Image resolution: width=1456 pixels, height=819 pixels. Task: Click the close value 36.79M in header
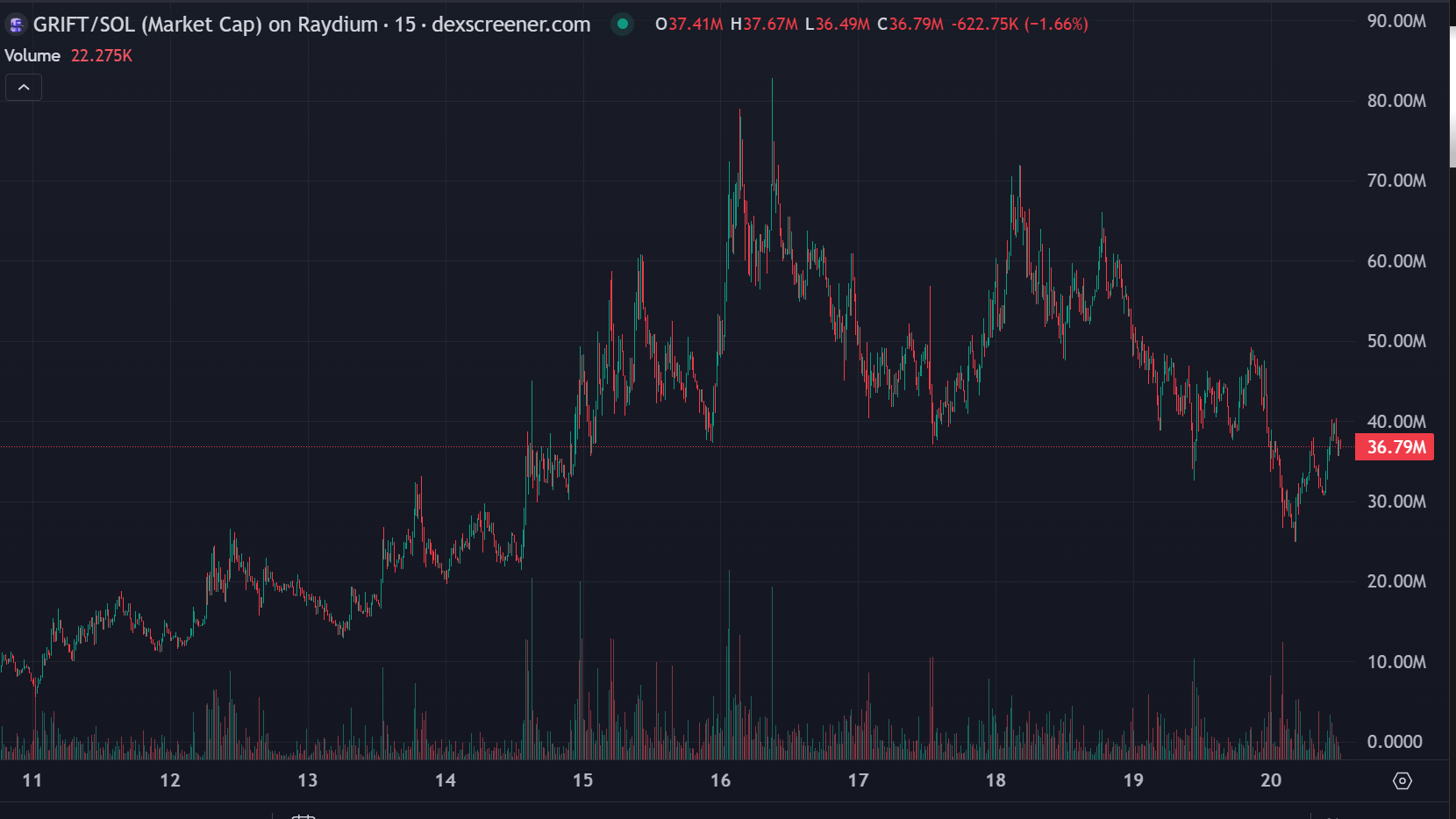917,25
